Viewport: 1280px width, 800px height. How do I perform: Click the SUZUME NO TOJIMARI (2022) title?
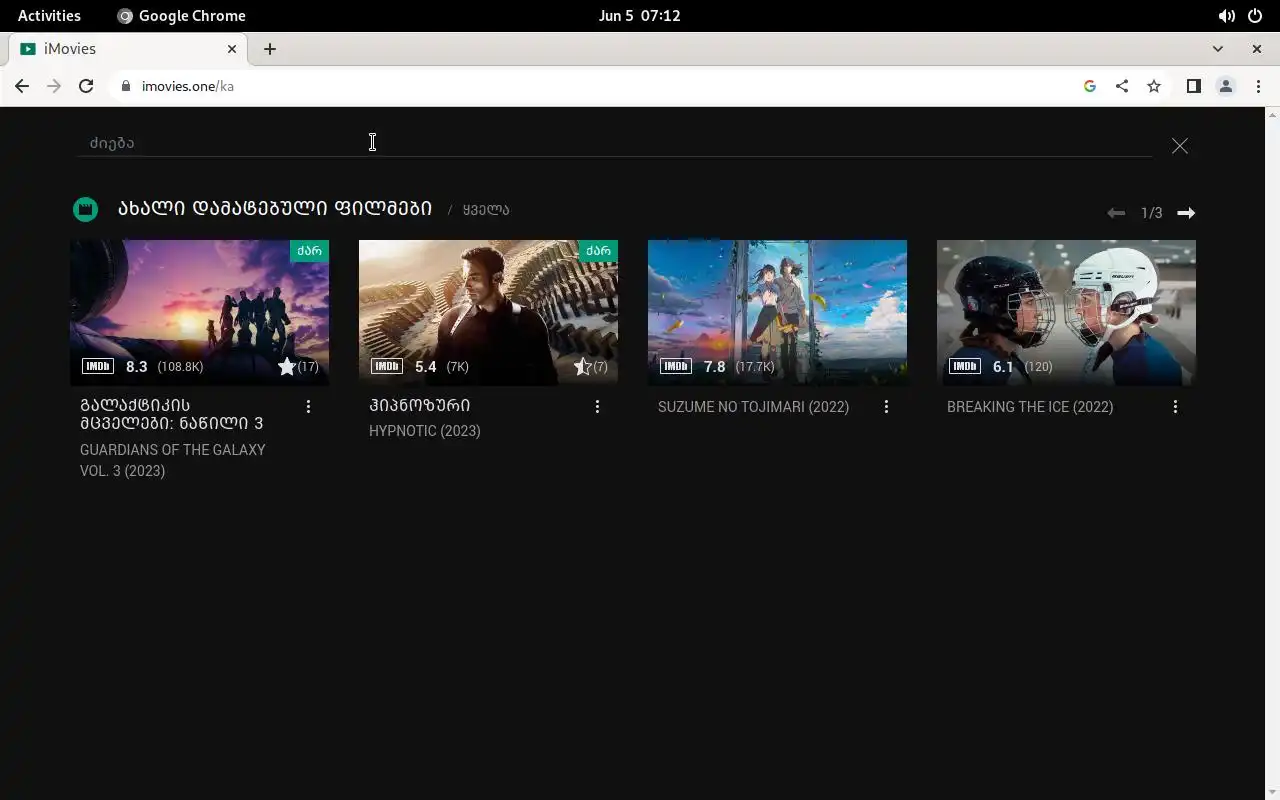click(753, 407)
